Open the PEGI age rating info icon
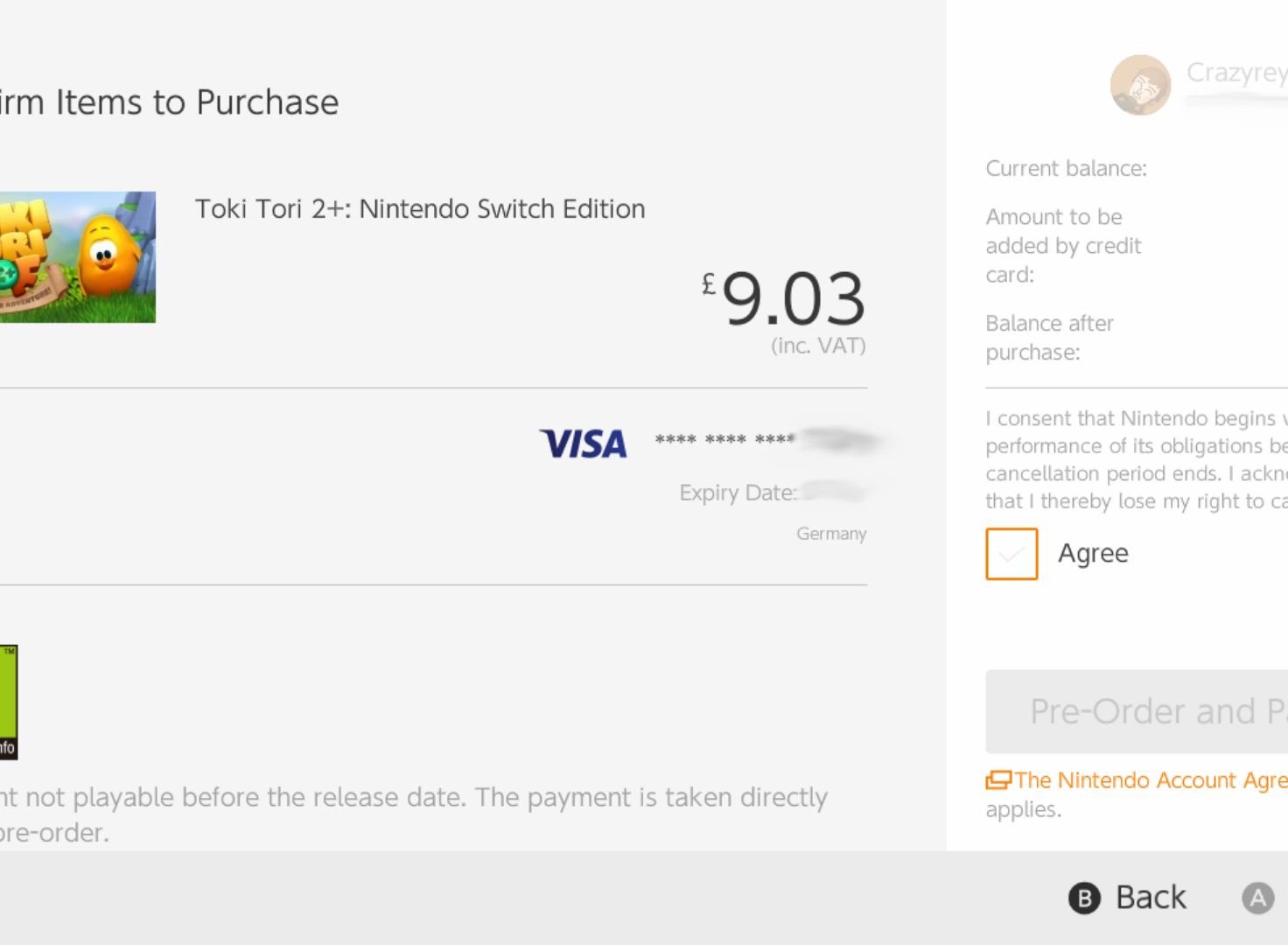The width and height of the screenshot is (1288, 945). 9,702
